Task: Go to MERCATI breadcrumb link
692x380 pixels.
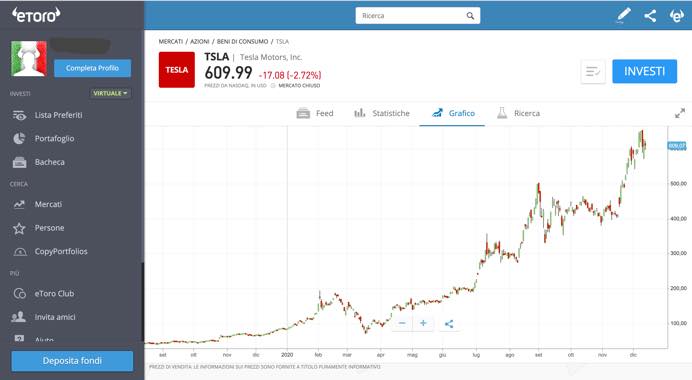Action: (x=171, y=41)
